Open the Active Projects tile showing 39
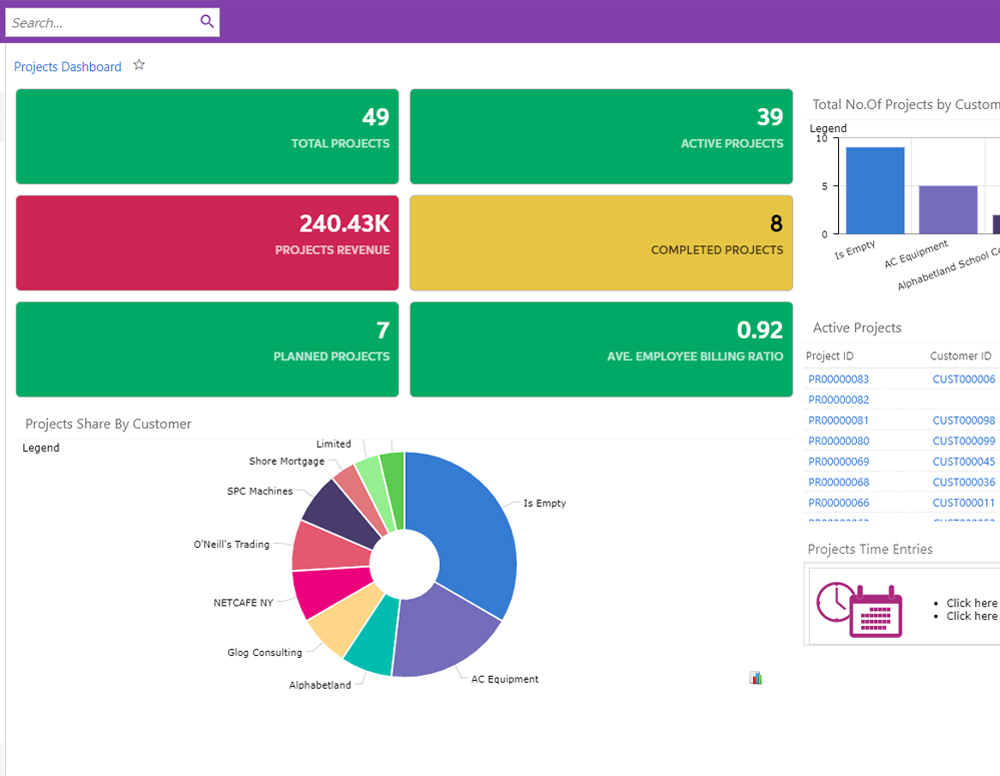 [x=601, y=136]
